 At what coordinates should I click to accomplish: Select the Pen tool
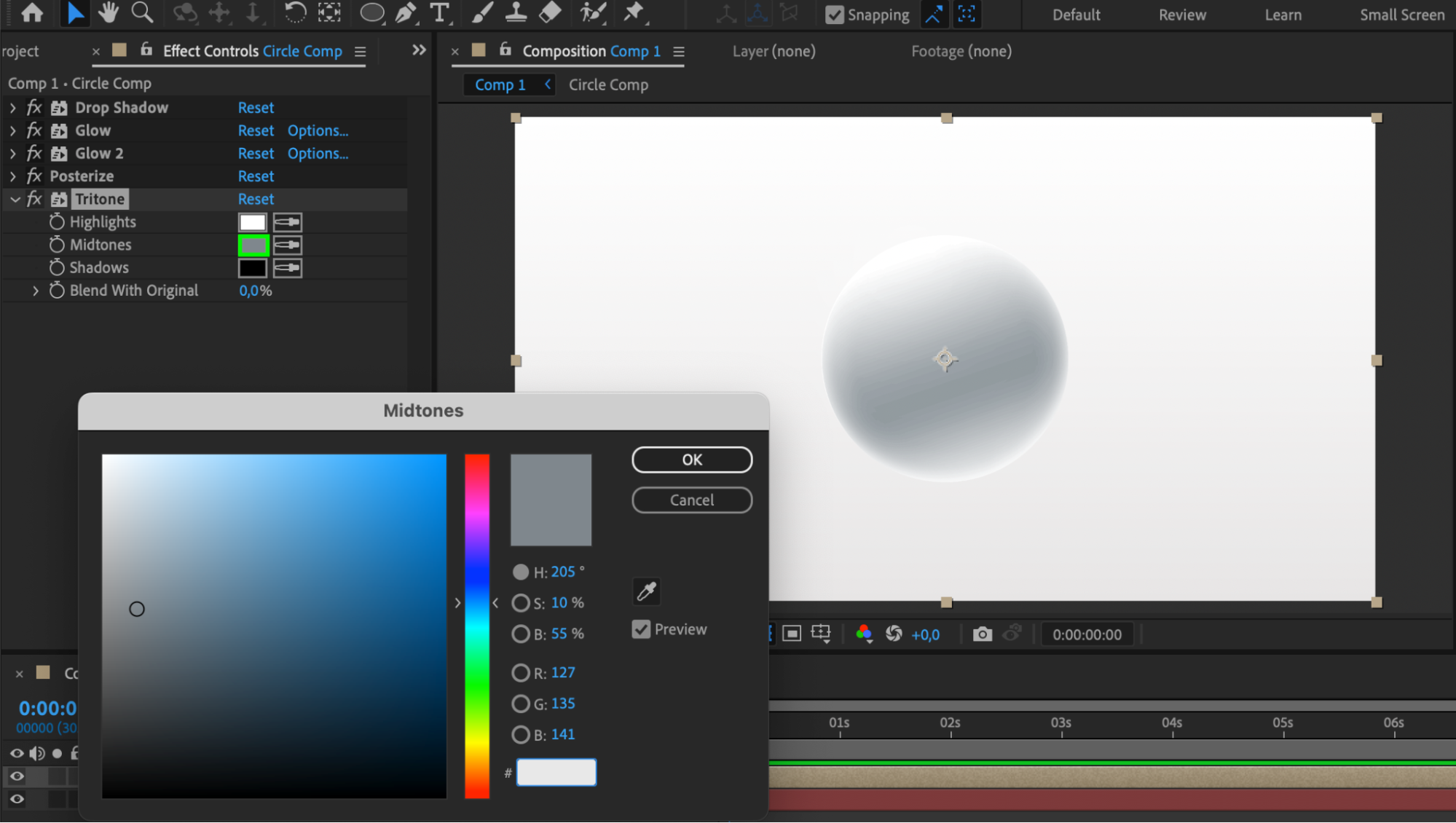pos(406,12)
